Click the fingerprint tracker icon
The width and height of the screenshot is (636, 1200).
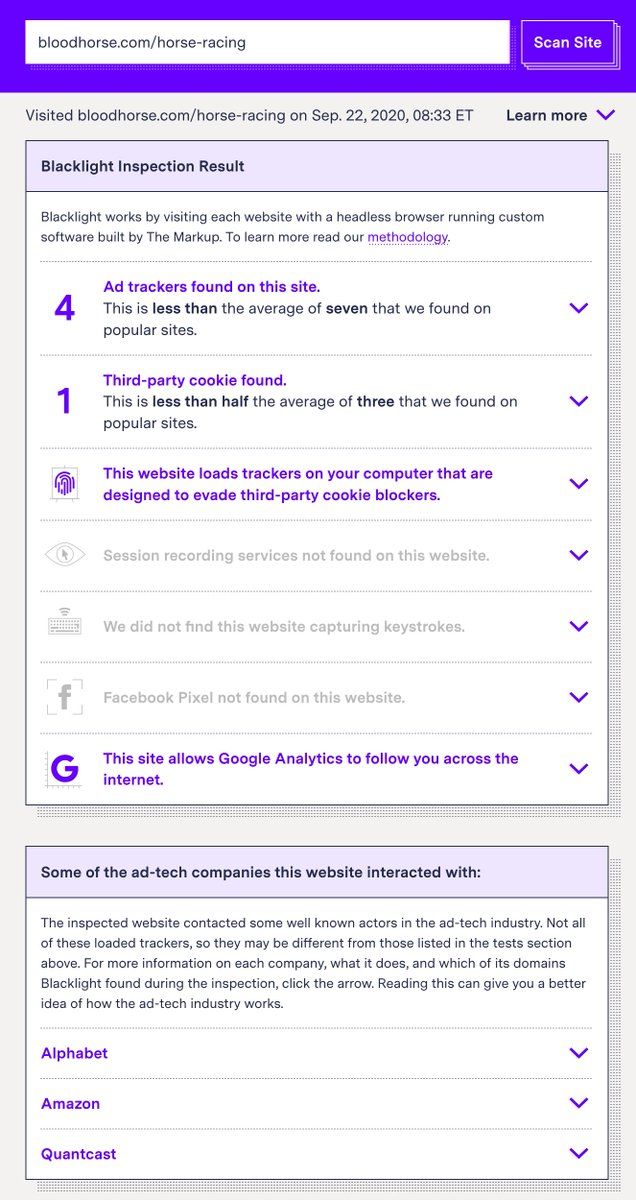point(65,484)
